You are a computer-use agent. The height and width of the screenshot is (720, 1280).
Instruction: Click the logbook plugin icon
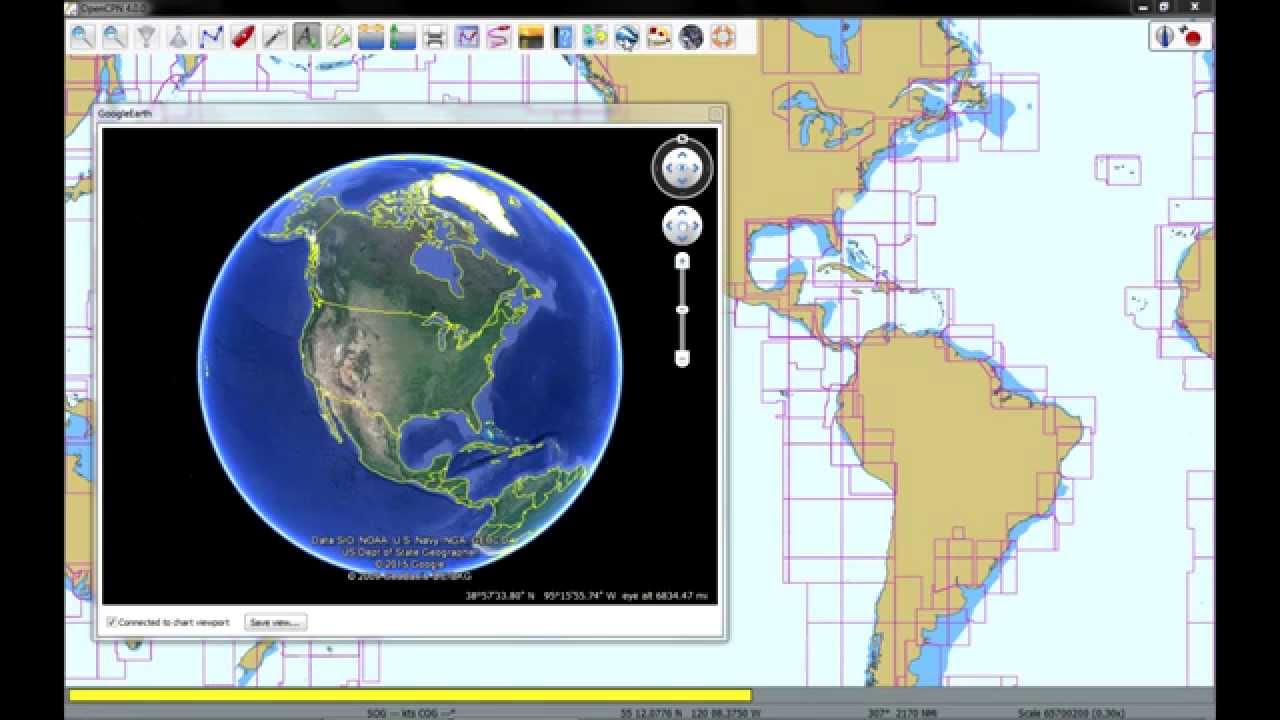pos(658,38)
